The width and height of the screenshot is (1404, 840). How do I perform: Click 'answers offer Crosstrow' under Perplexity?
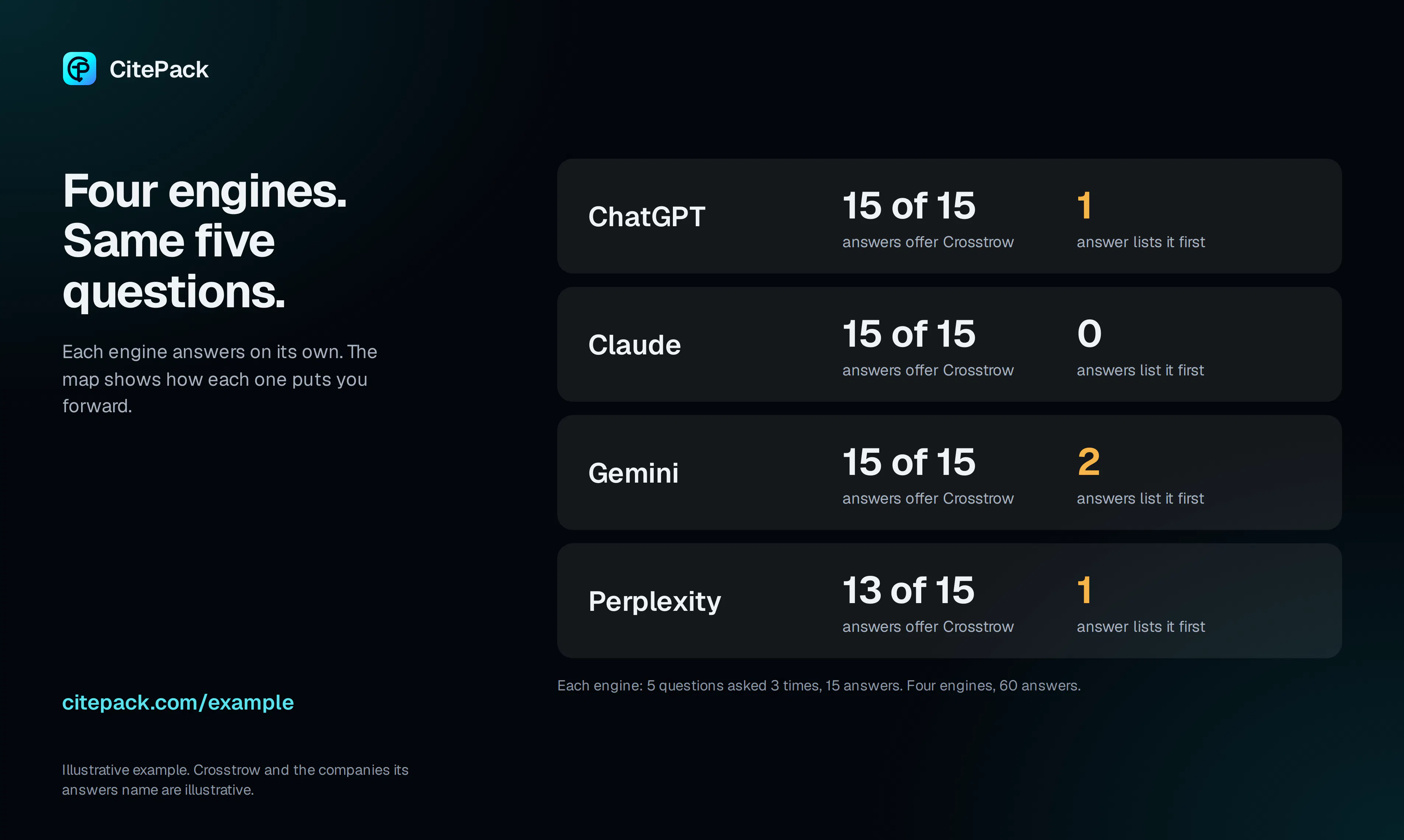[x=928, y=627]
